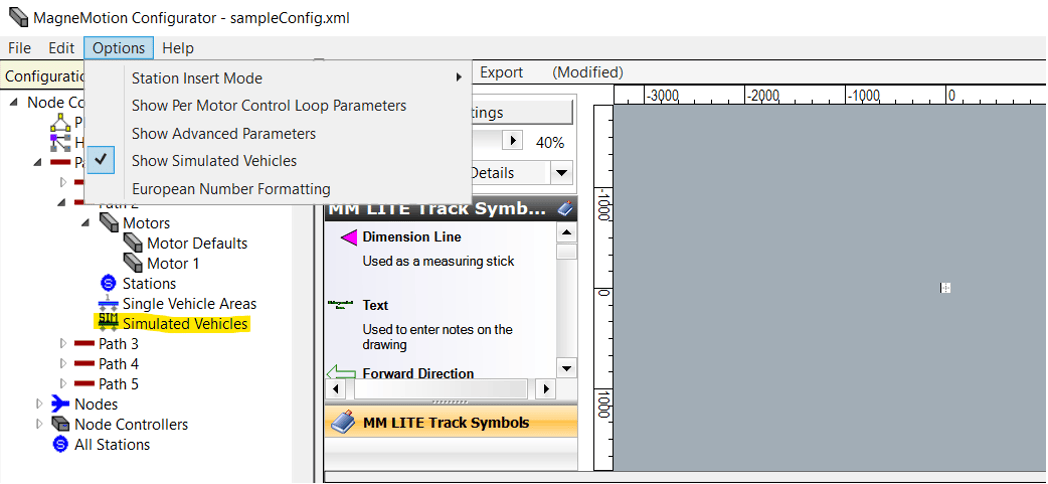
Task: Click the Stations blue S icon
Action: click(108, 283)
